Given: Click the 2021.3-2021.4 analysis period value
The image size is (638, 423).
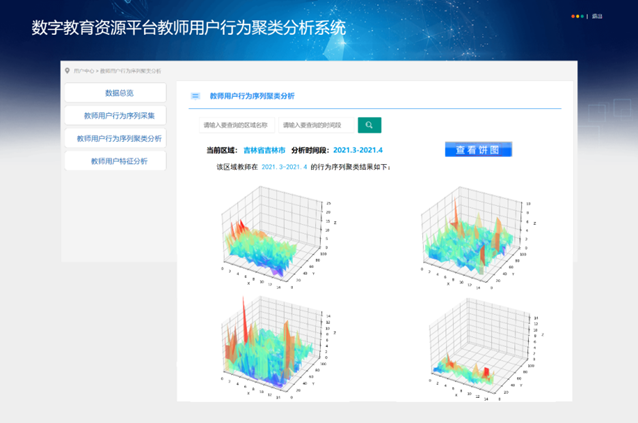Looking at the screenshot, I should click(355, 150).
